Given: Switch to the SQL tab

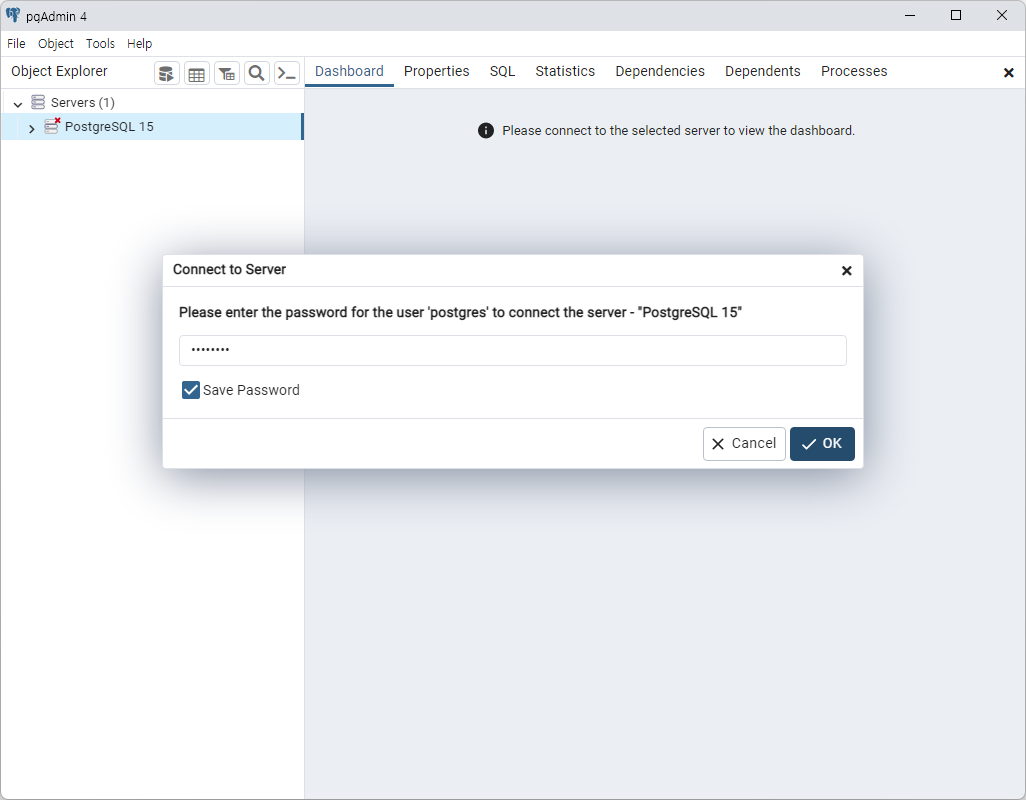Looking at the screenshot, I should tap(502, 71).
